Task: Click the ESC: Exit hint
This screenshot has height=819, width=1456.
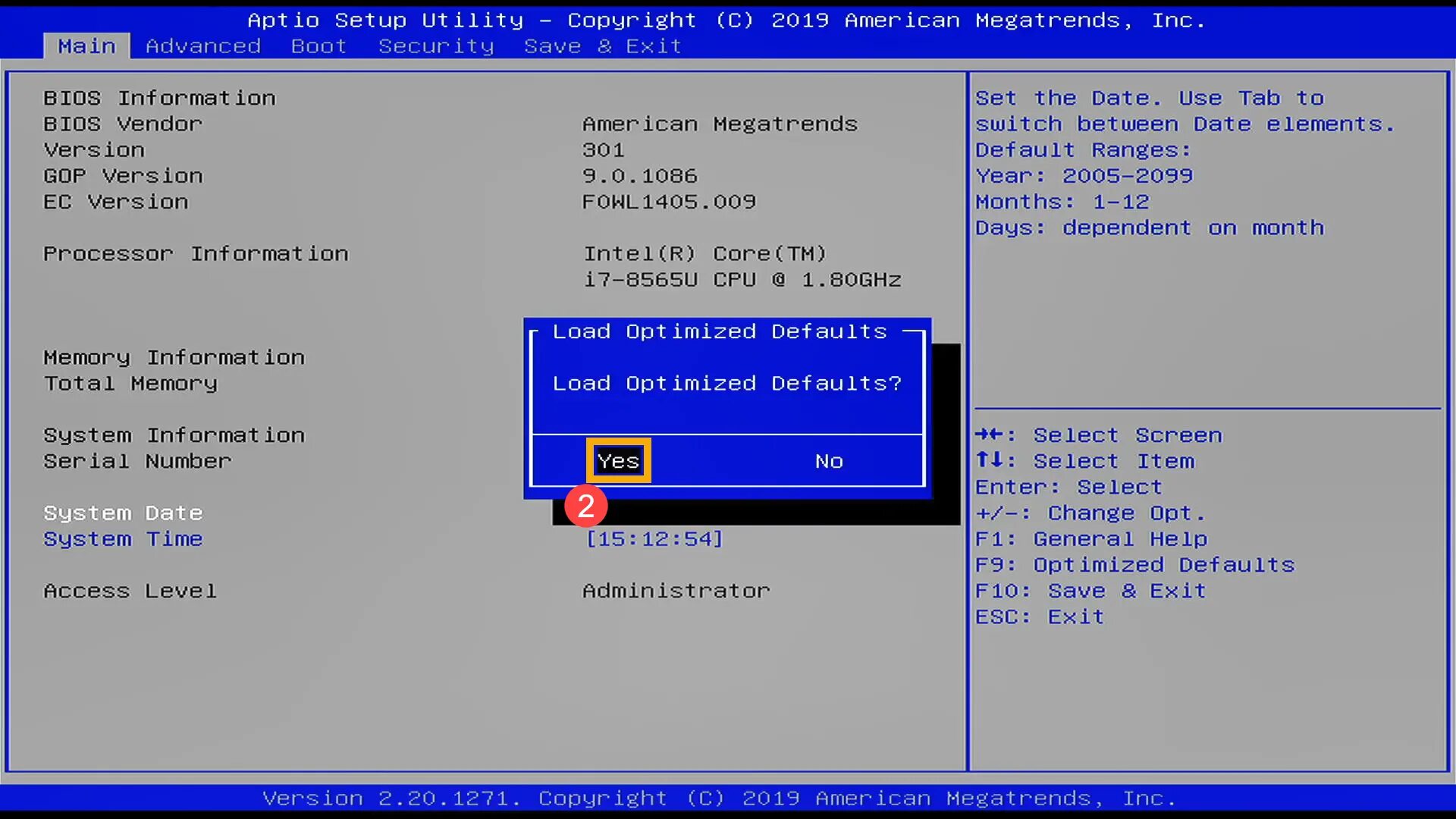Action: tap(1040, 617)
